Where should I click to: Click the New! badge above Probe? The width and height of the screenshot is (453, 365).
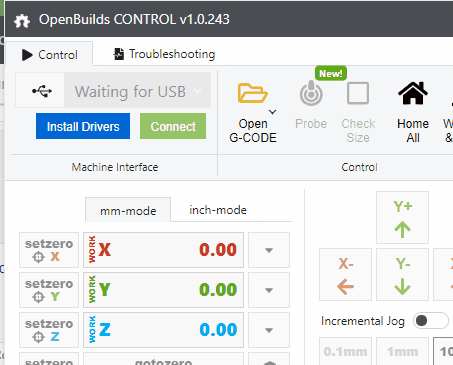(x=331, y=73)
